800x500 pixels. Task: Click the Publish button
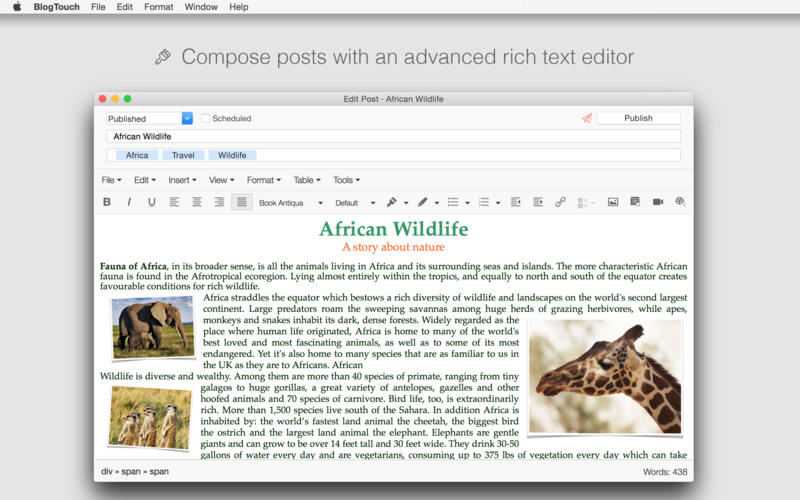coord(638,118)
